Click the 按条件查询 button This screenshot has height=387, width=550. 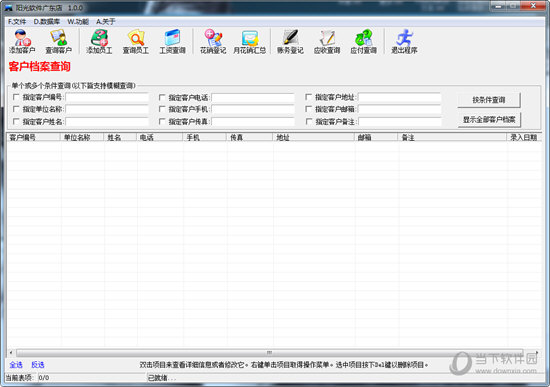pos(489,100)
